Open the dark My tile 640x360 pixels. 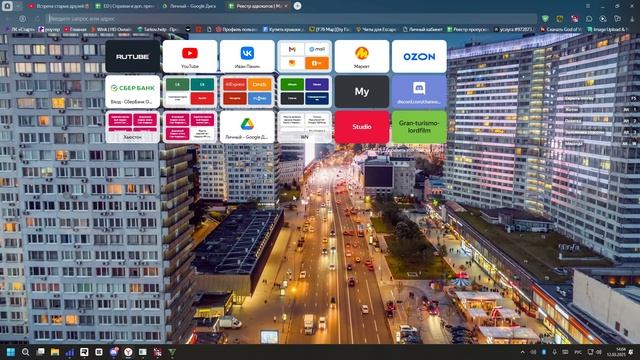click(x=362, y=91)
